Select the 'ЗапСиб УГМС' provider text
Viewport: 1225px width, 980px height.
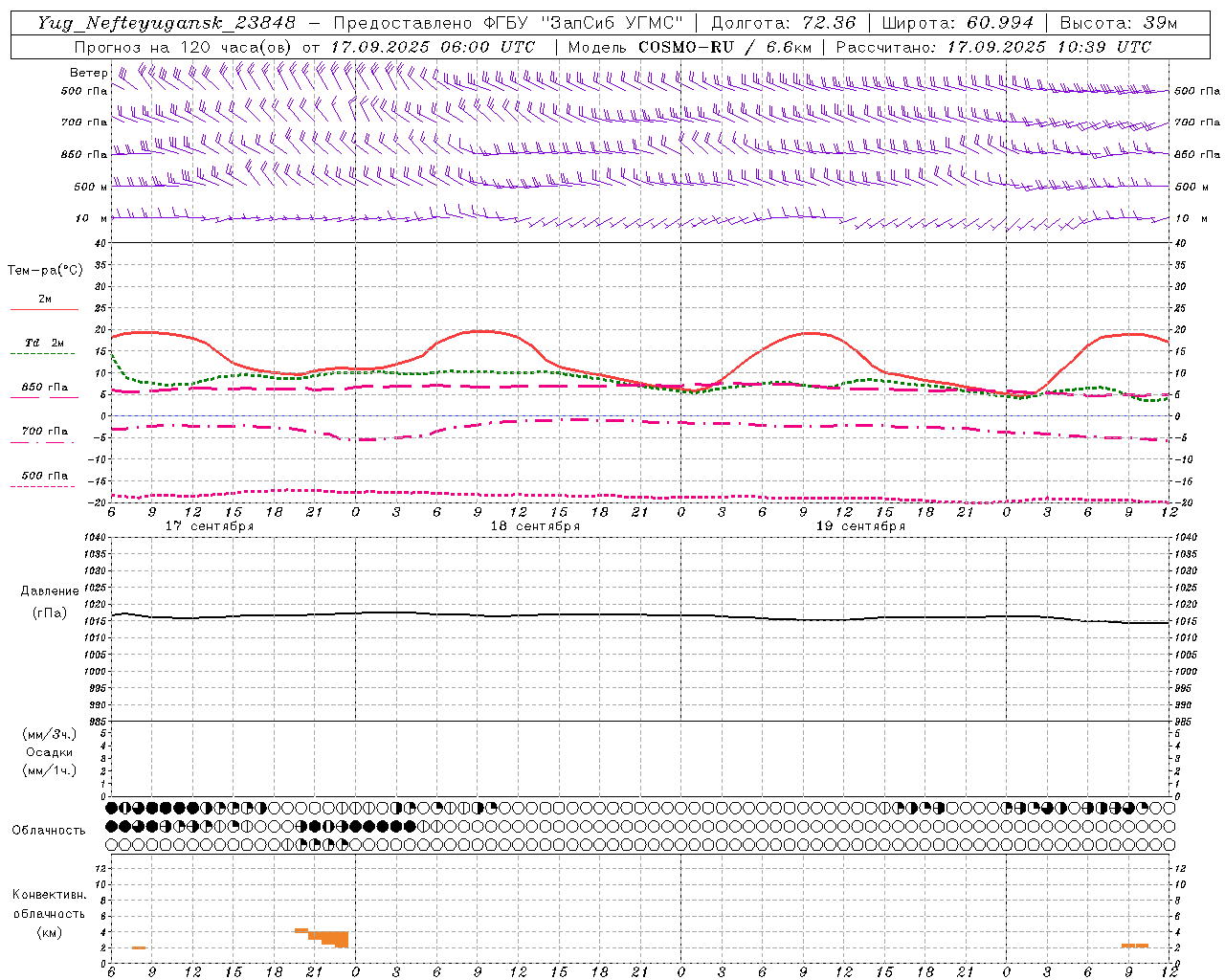pos(612,23)
